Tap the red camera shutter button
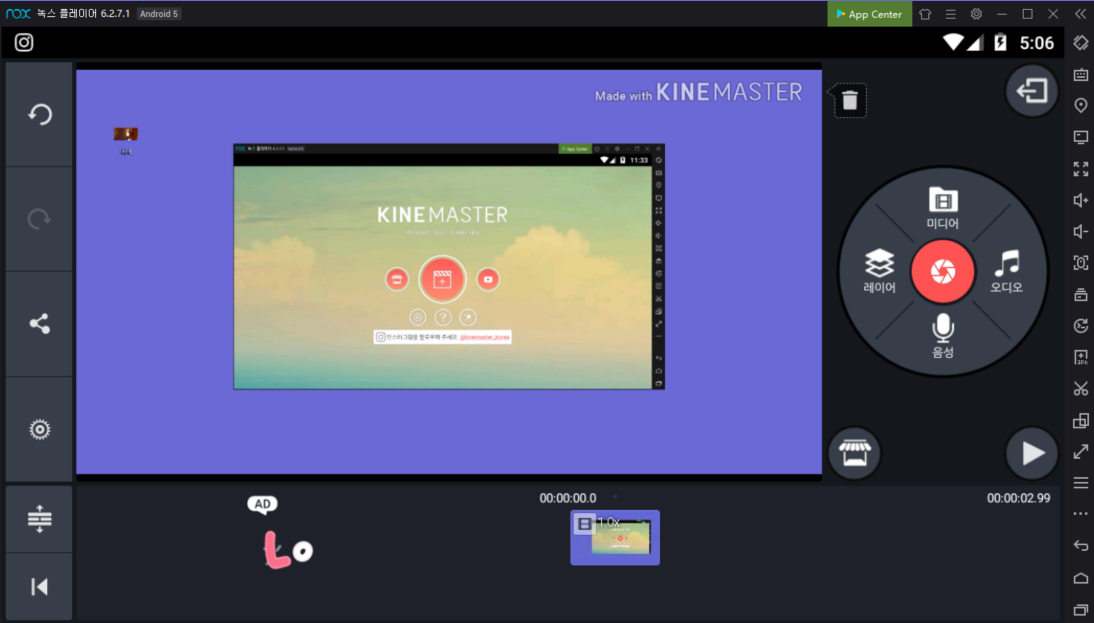1094x623 pixels. tap(943, 271)
